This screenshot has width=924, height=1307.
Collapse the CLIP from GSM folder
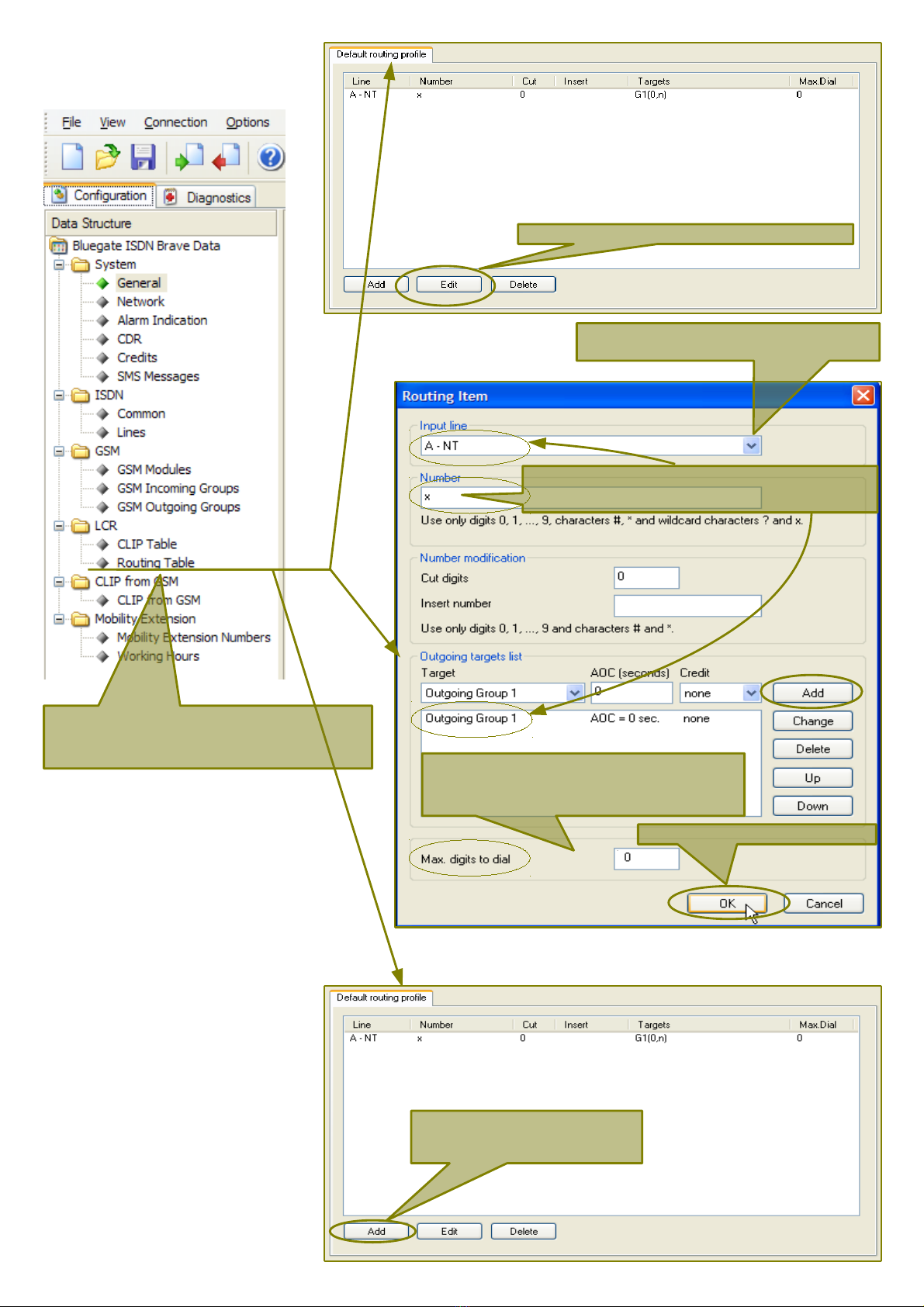[59, 581]
